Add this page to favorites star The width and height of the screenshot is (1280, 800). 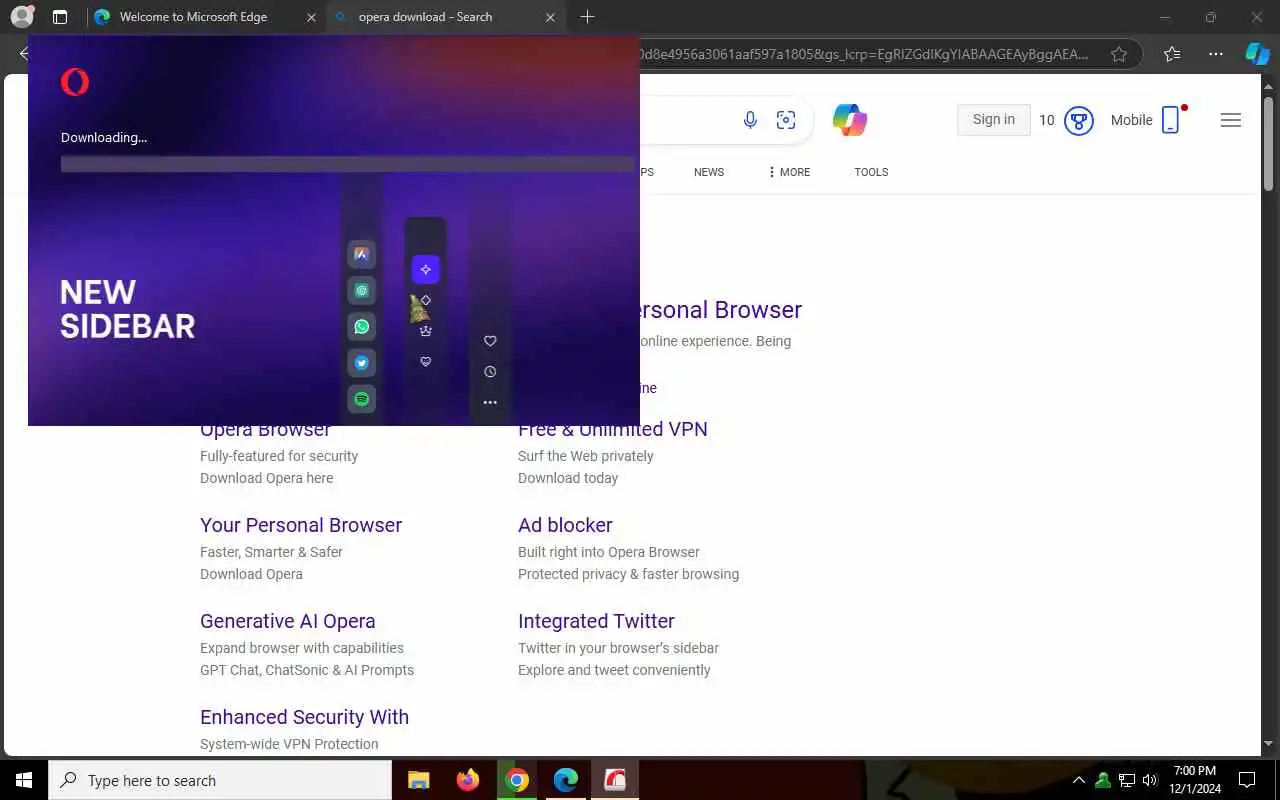pyautogui.click(x=1119, y=54)
